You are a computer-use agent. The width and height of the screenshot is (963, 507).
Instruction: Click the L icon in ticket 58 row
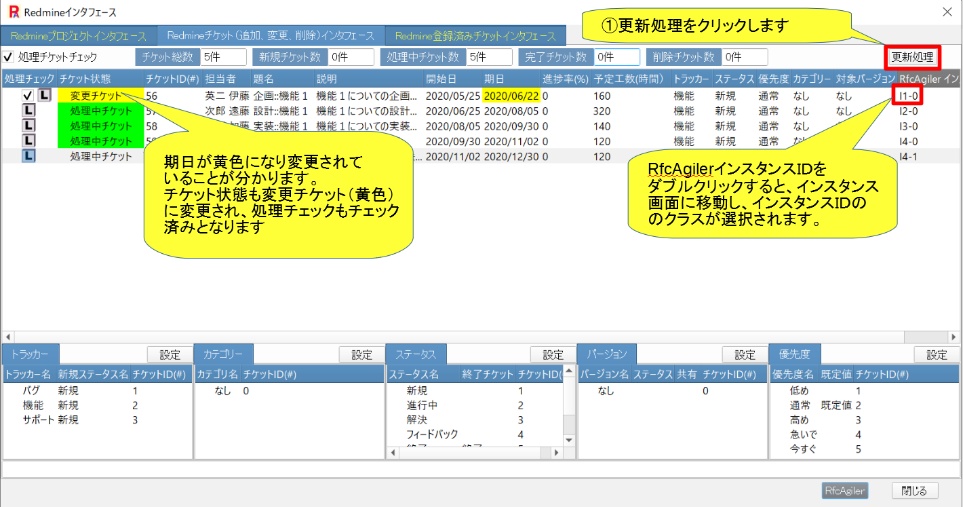click(28, 126)
